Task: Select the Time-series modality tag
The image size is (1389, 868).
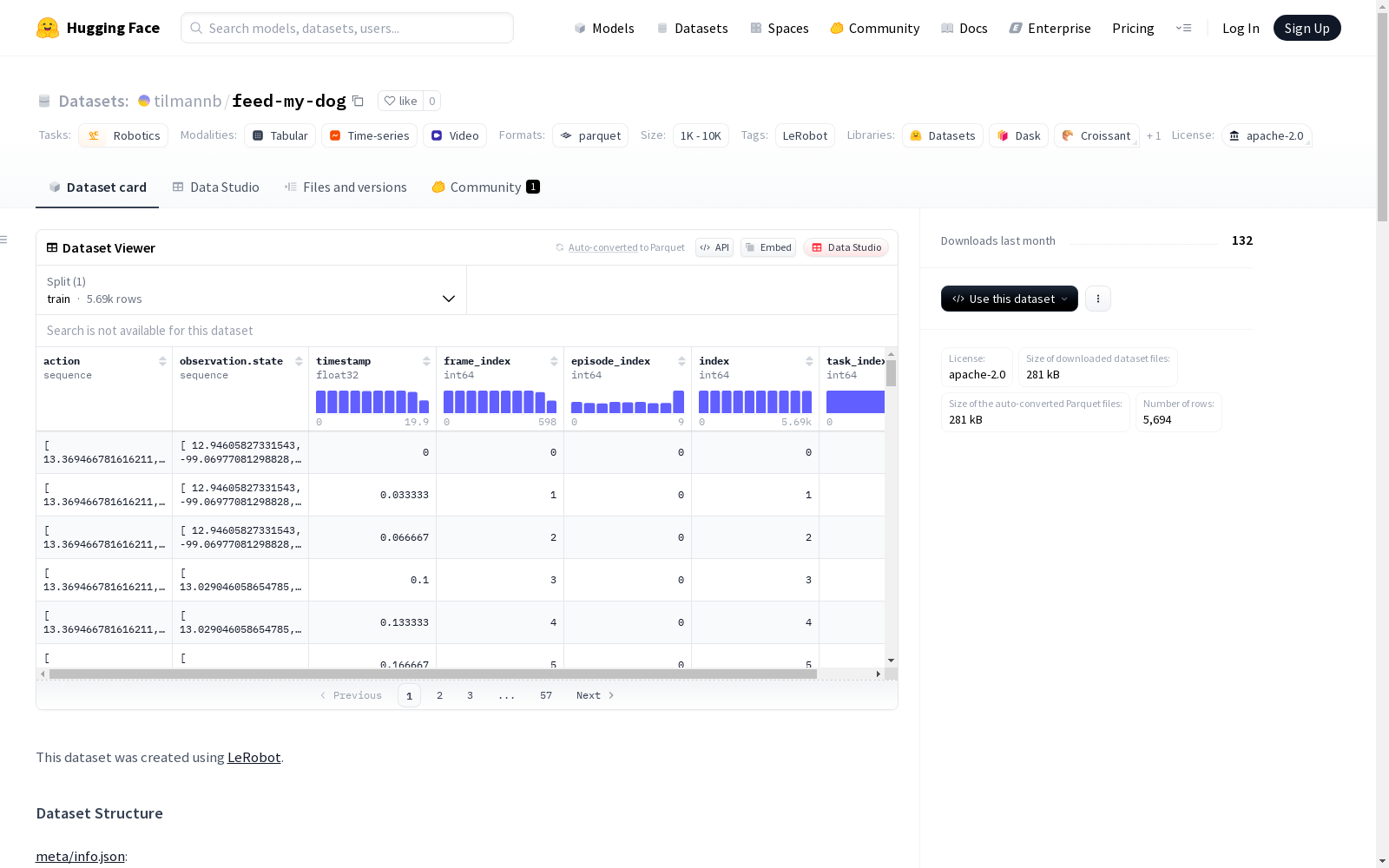Action: coord(369,135)
